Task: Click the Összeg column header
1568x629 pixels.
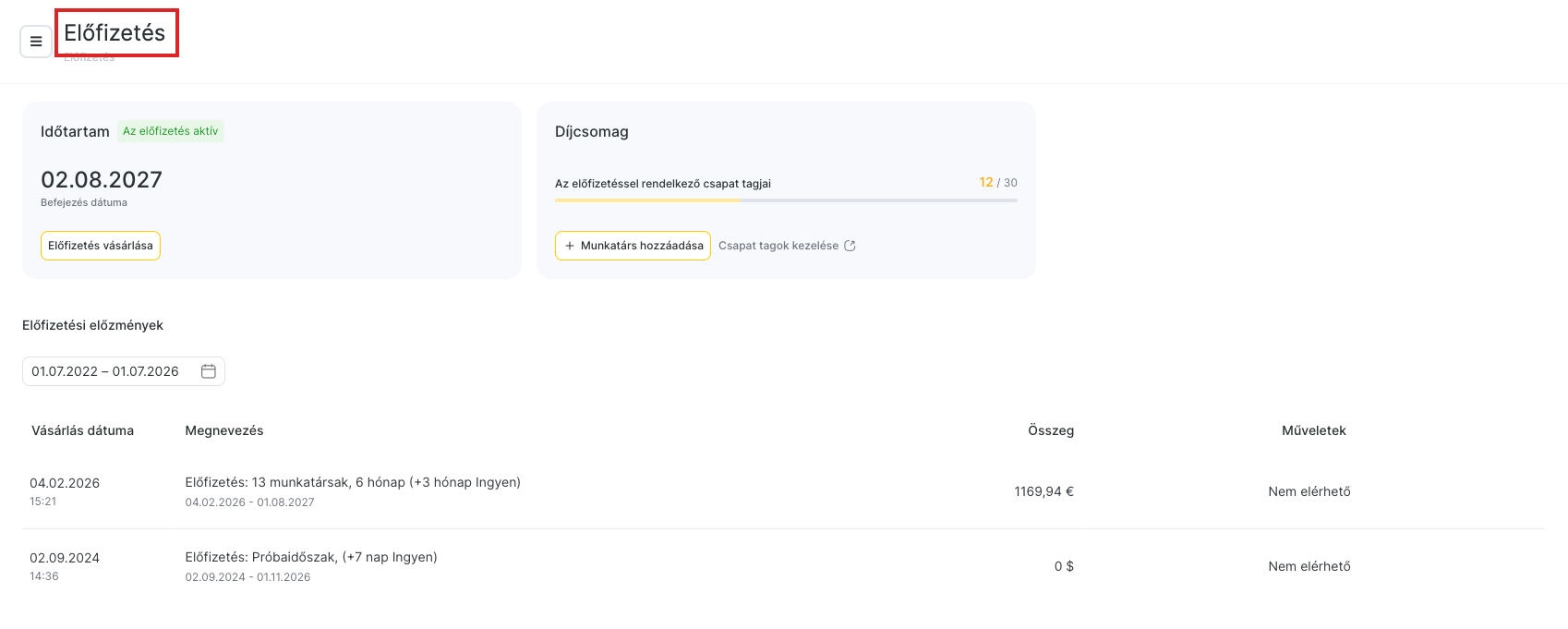Action: click(1051, 430)
